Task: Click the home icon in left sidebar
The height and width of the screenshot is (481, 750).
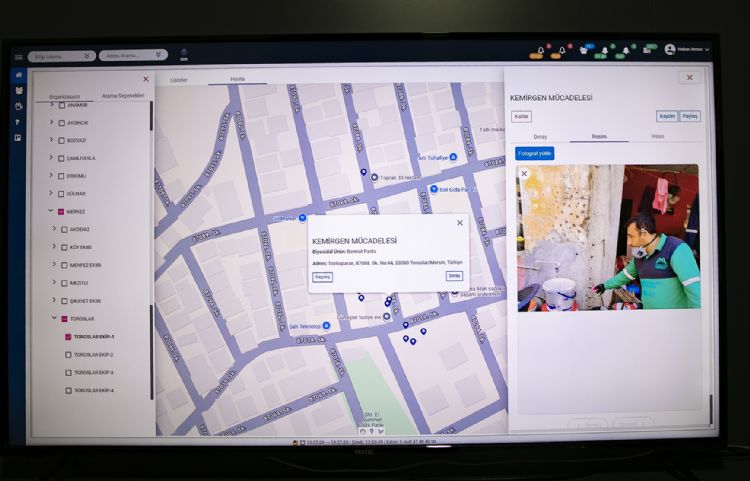Action: [19, 75]
